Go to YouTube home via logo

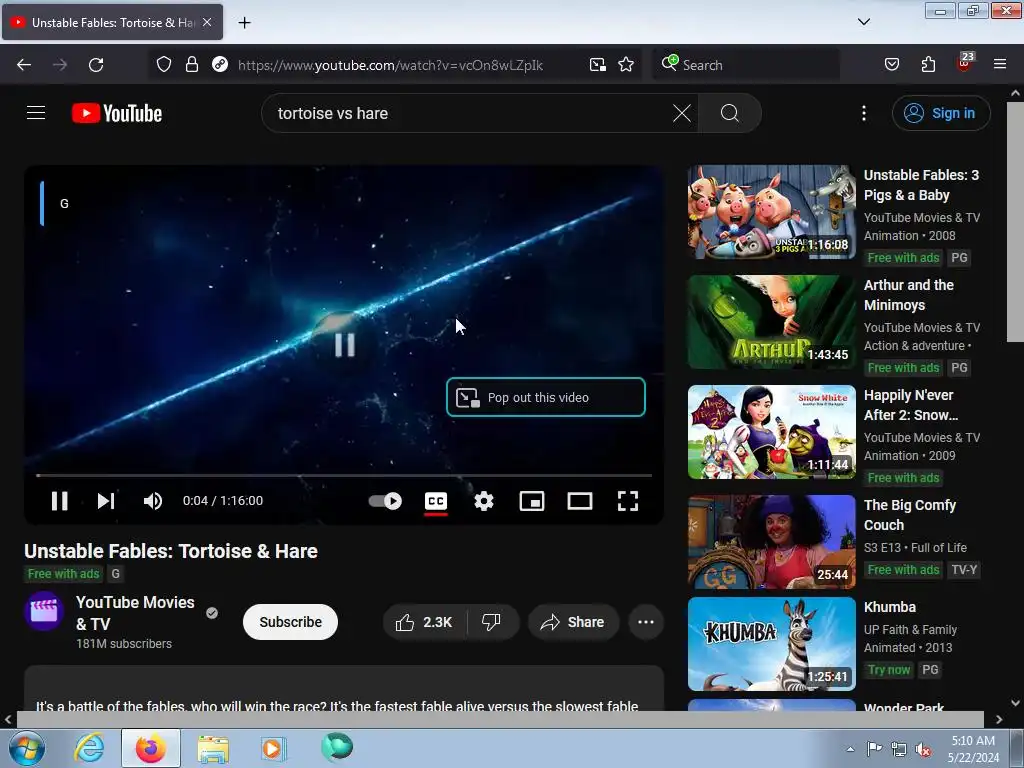117,113
